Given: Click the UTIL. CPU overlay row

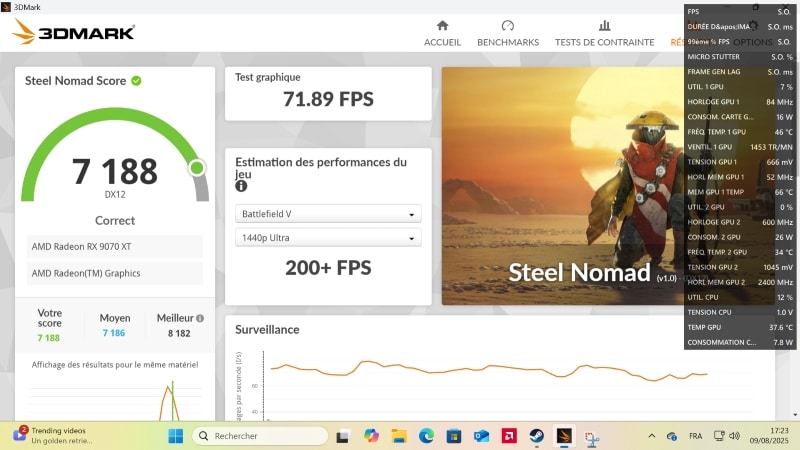Looking at the screenshot, I should tap(740, 297).
